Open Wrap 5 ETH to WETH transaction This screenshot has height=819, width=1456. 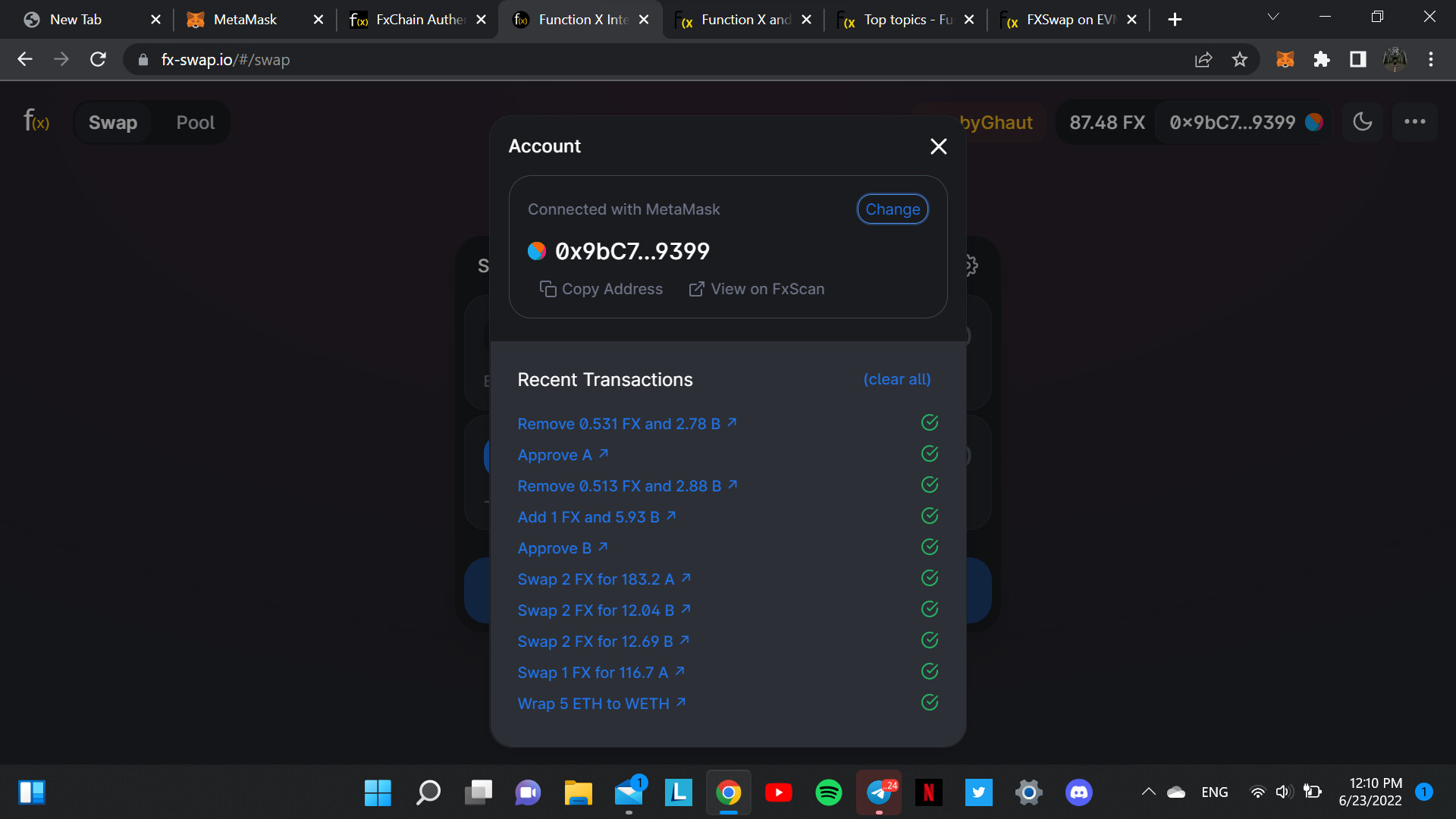point(601,704)
